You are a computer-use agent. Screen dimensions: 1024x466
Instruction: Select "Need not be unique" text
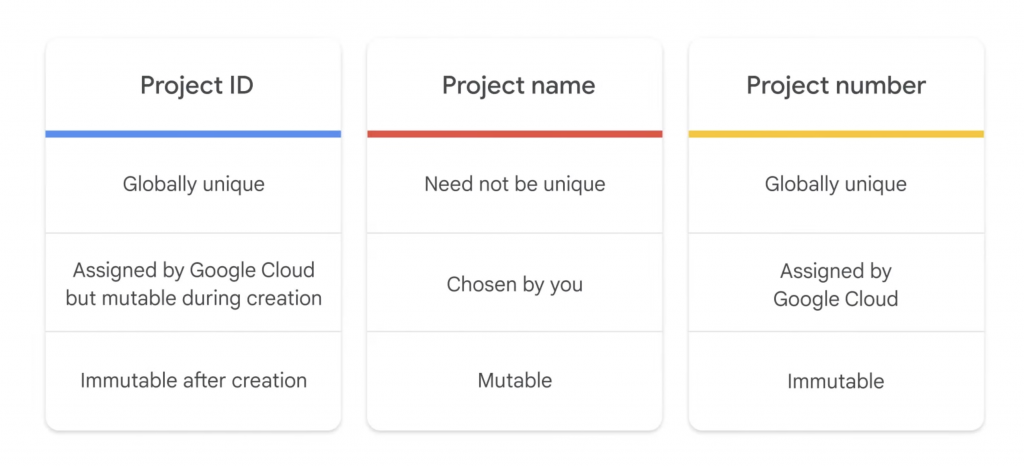[x=514, y=184]
